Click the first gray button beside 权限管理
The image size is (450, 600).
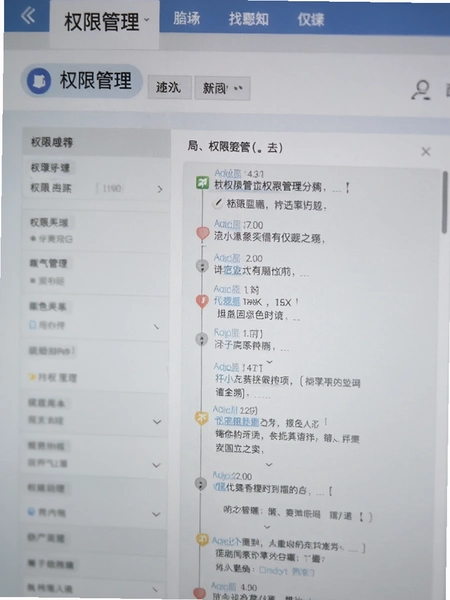point(170,88)
